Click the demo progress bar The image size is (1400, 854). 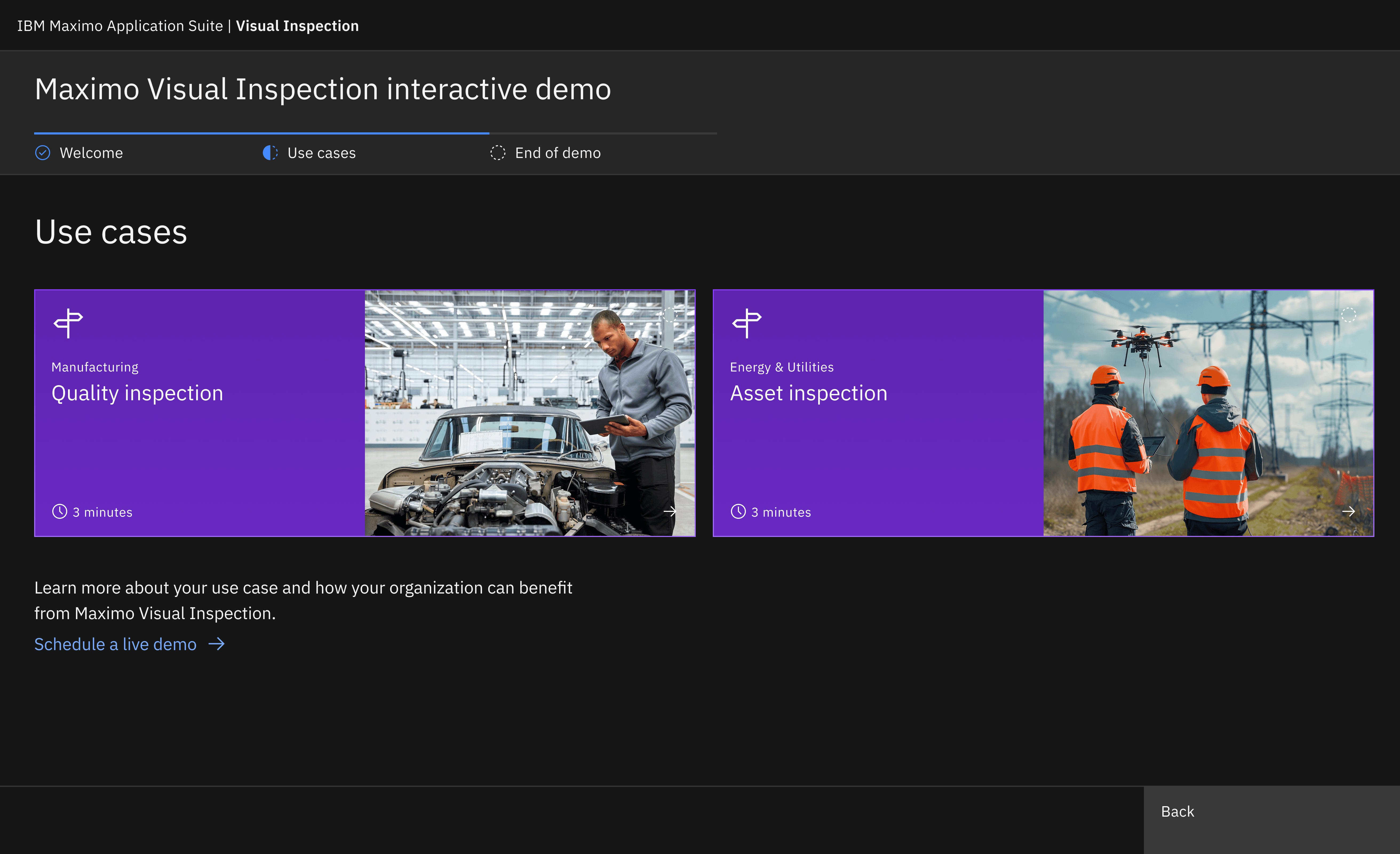pyautogui.click(x=375, y=134)
